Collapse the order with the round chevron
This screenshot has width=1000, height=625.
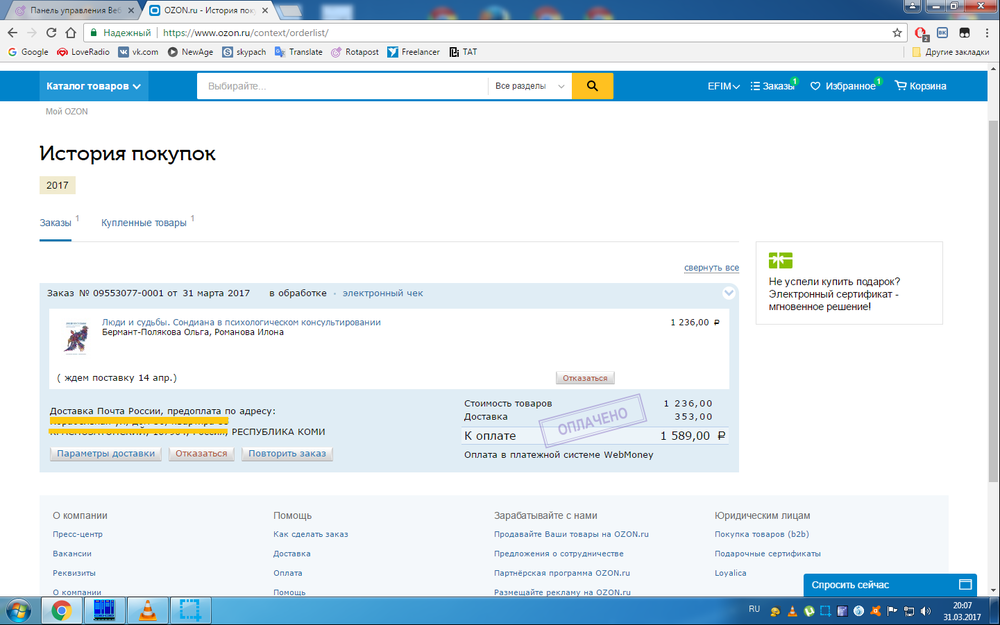coord(728,293)
